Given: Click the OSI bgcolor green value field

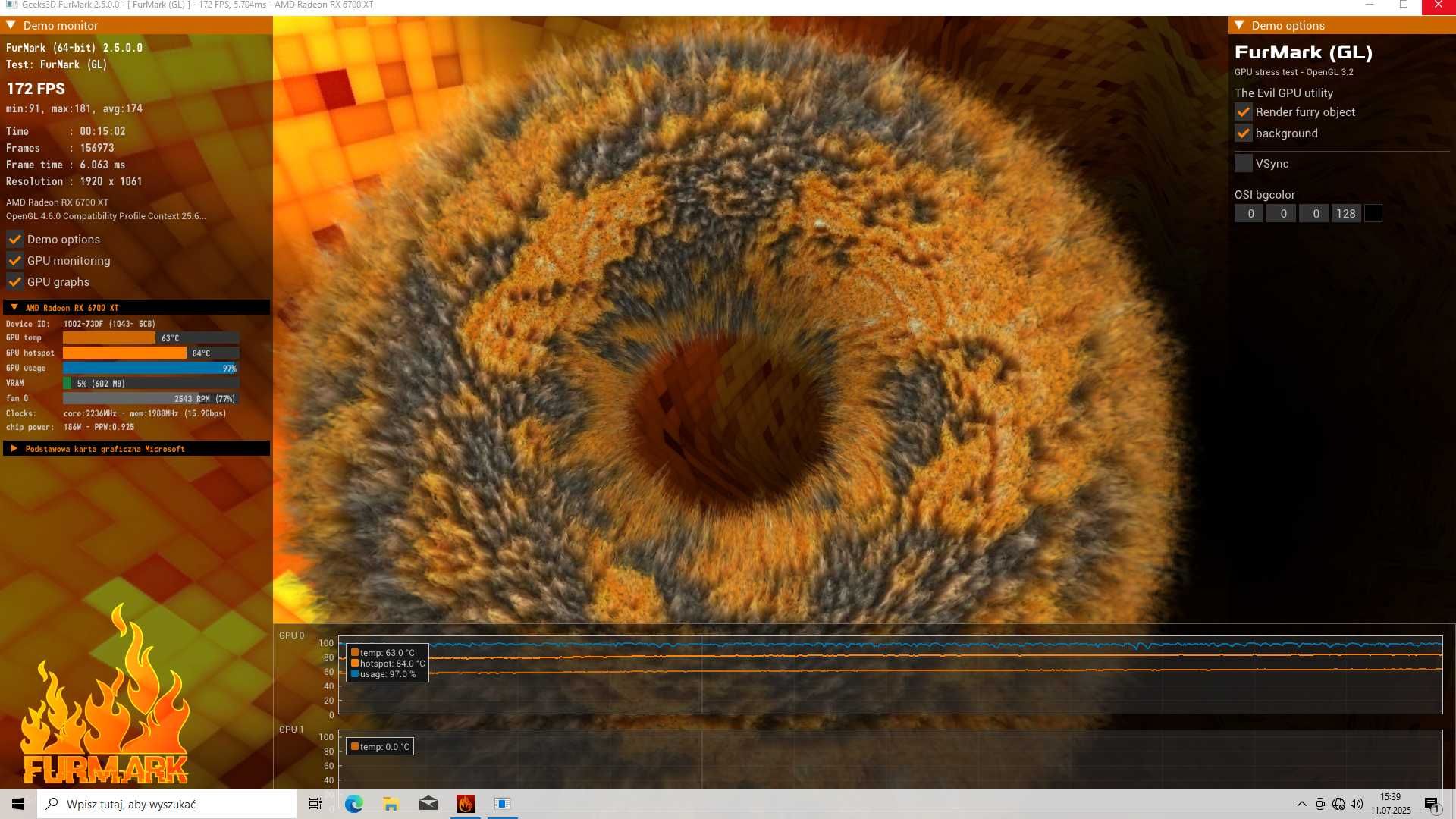Looking at the screenshot, I should point(1282,214).
